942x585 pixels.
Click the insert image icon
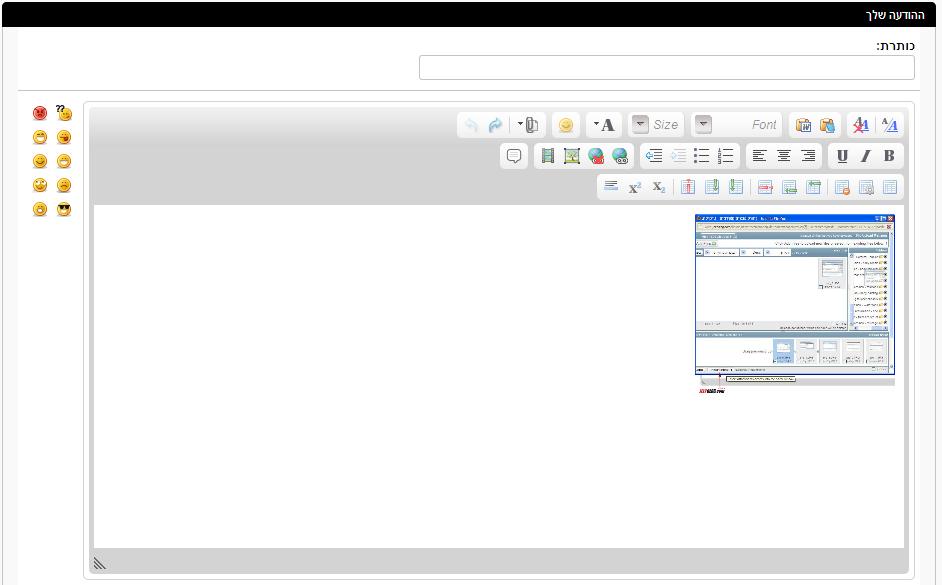click(571, 156)
